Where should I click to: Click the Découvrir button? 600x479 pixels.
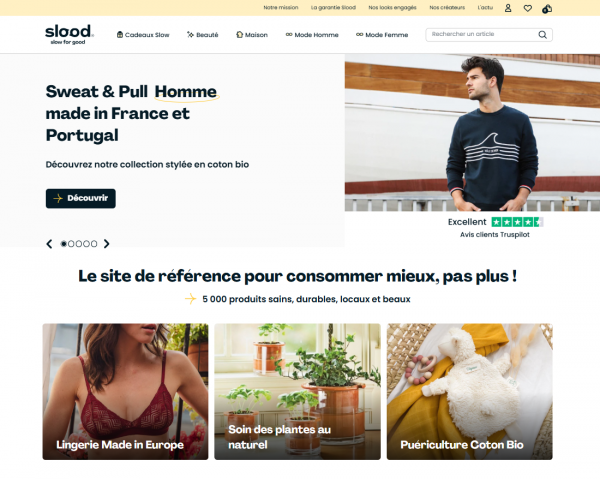point(81,199)
